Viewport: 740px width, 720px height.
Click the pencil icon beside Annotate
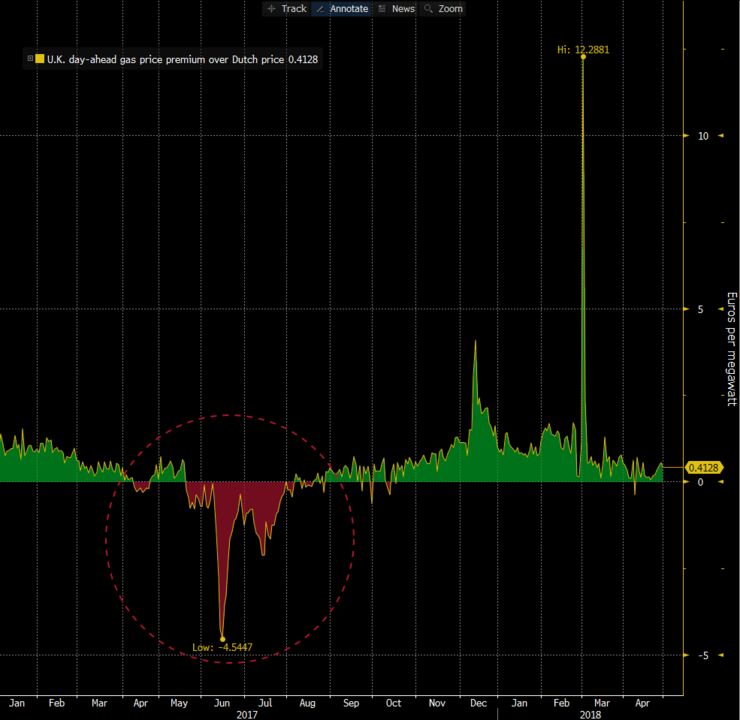point(320,9)
